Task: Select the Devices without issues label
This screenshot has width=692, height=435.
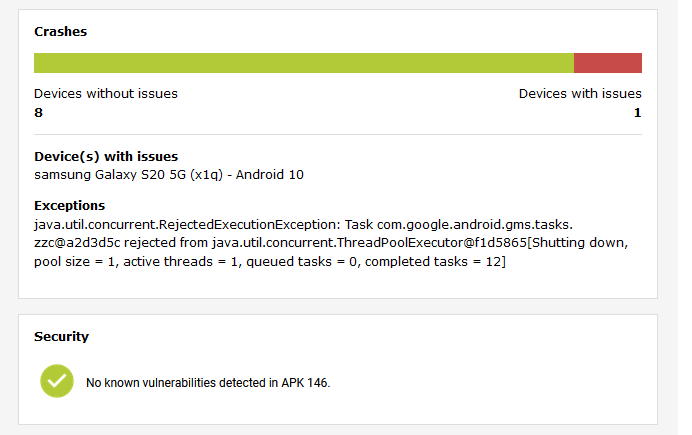Action: 105,94
